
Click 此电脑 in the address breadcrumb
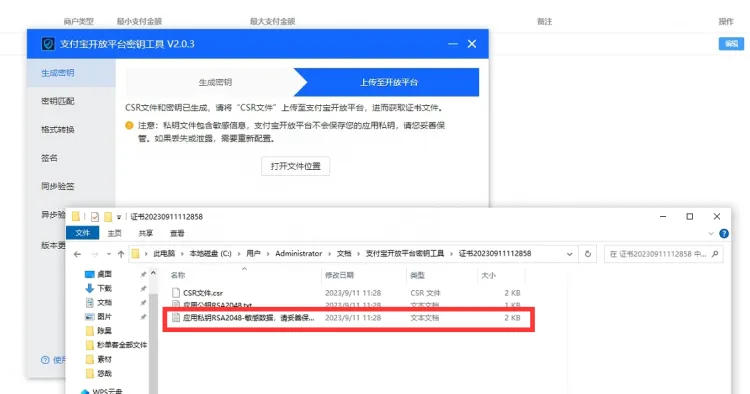pyautogui.click(x=164, y=254)
